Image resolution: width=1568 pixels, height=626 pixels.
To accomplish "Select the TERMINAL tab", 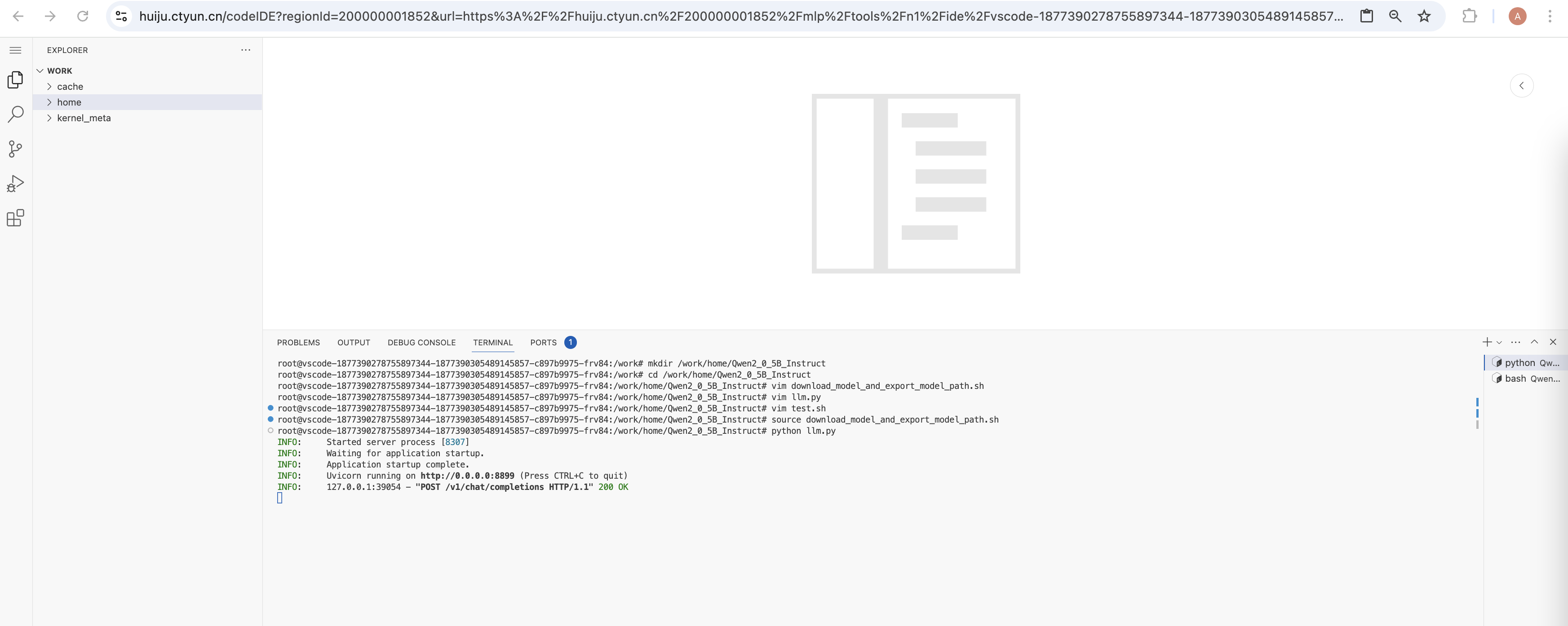I will (x=493, y=343).
